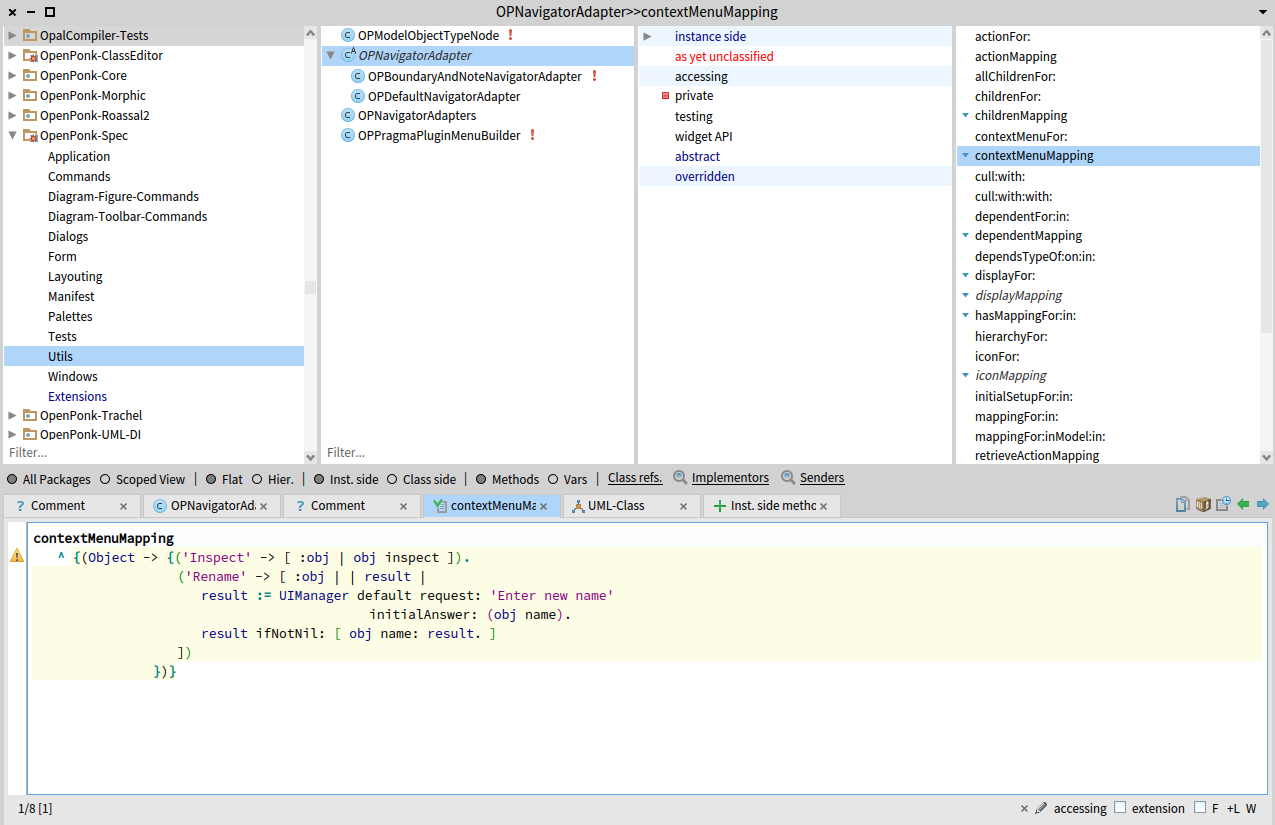
Task: Click the red square icon beside private protocol
Action: coord(665,96)
